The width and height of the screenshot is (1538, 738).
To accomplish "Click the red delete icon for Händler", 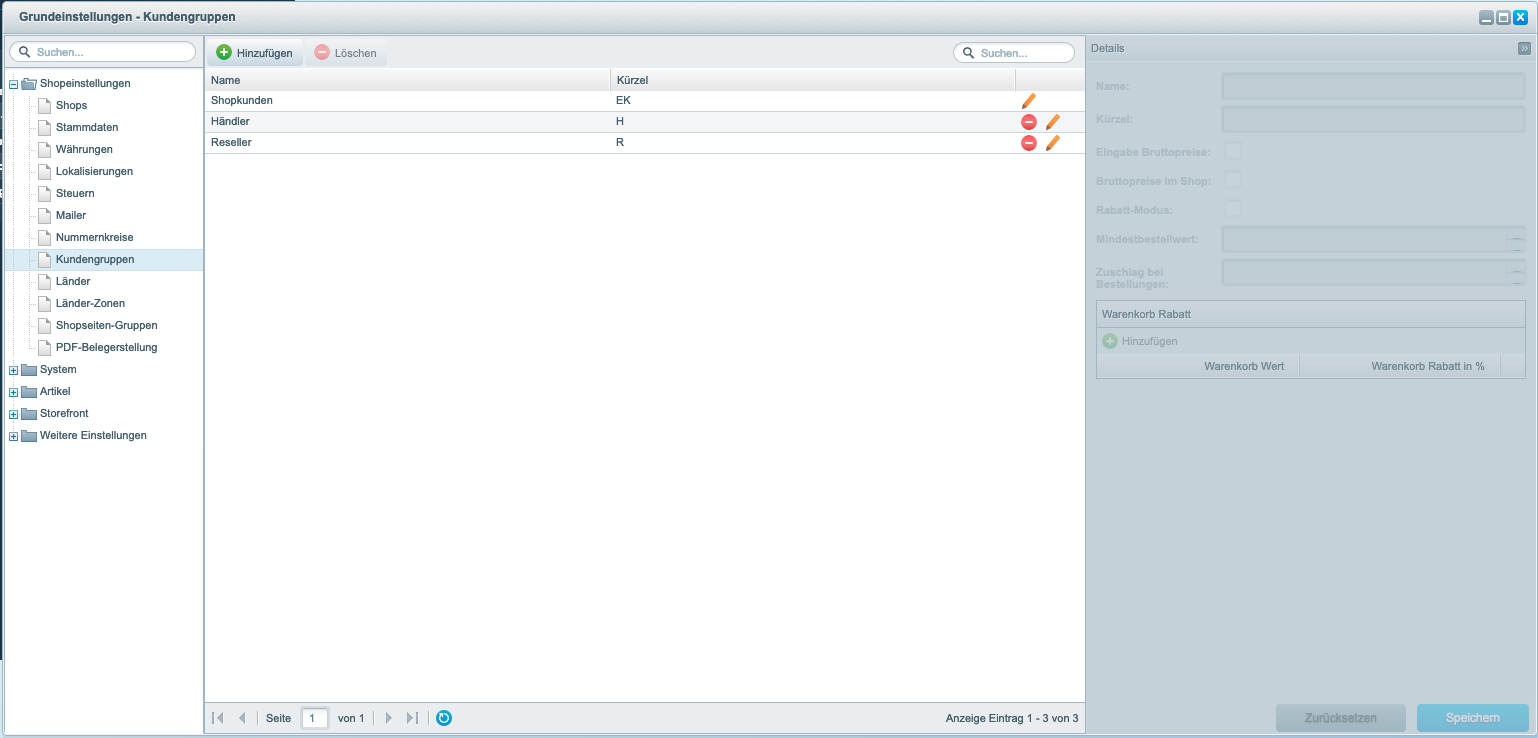I will [1028, 122].
